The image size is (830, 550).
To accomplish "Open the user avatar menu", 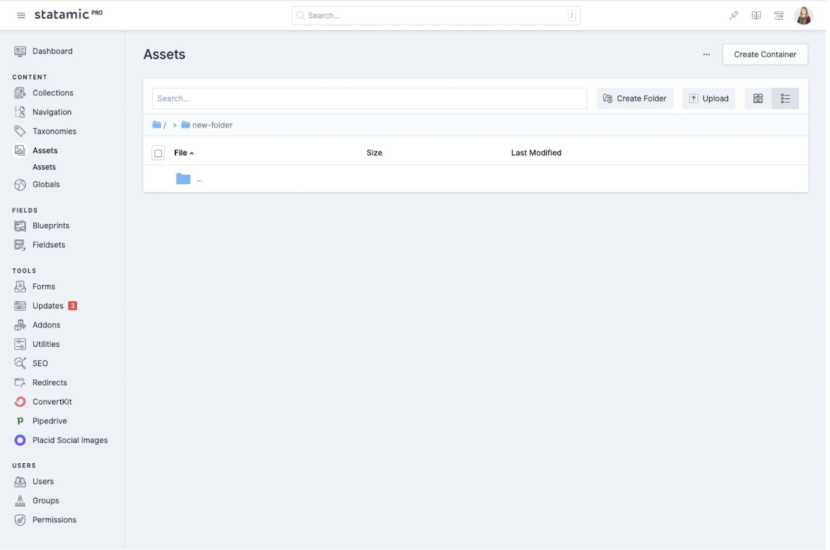I will pyautogui.click(x=804, y=15).
